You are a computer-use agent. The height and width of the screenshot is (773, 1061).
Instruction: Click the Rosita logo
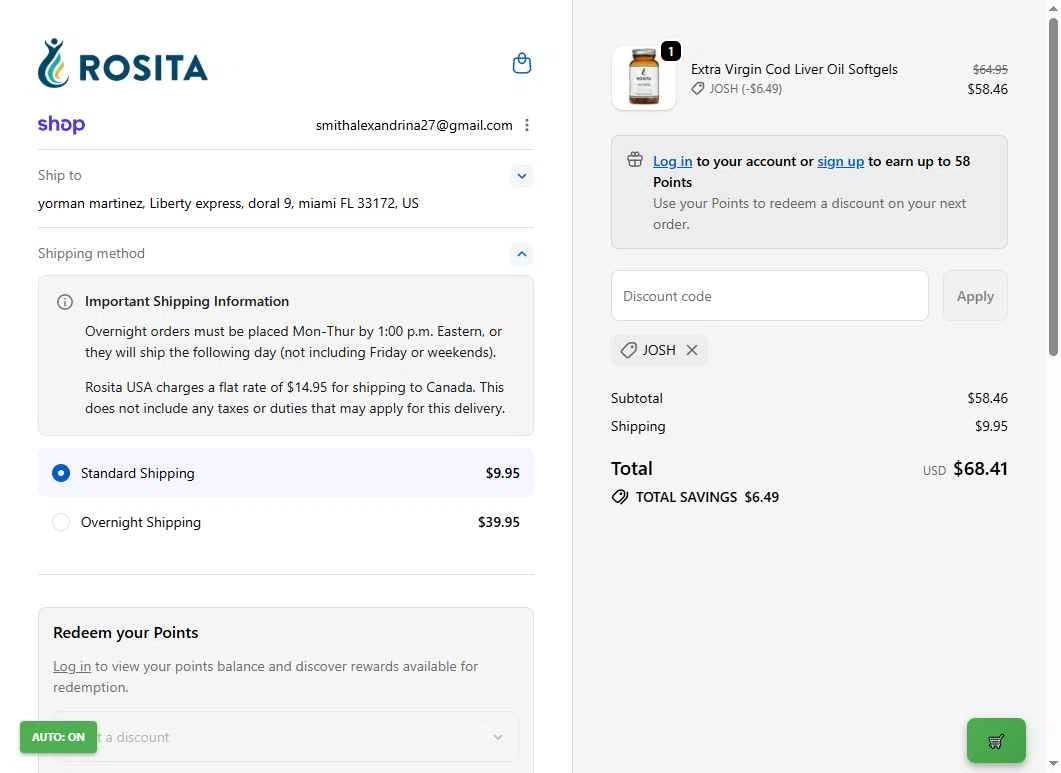122,64
